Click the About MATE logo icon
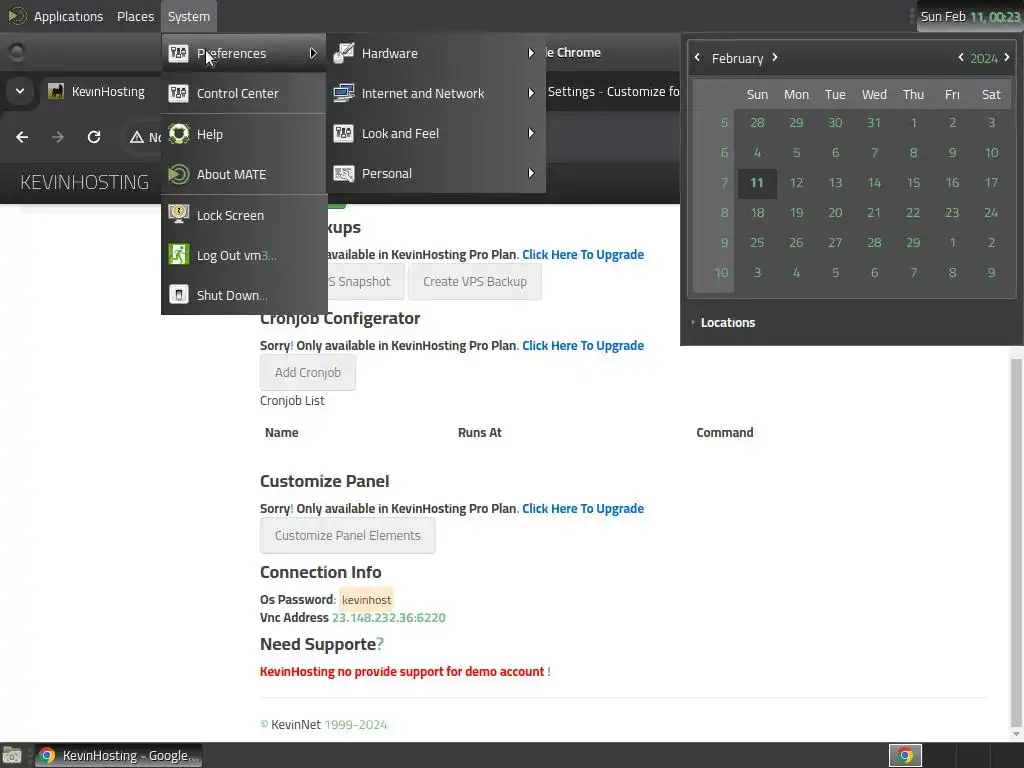Screen dimensions: 1024x768 pos(178,174)
